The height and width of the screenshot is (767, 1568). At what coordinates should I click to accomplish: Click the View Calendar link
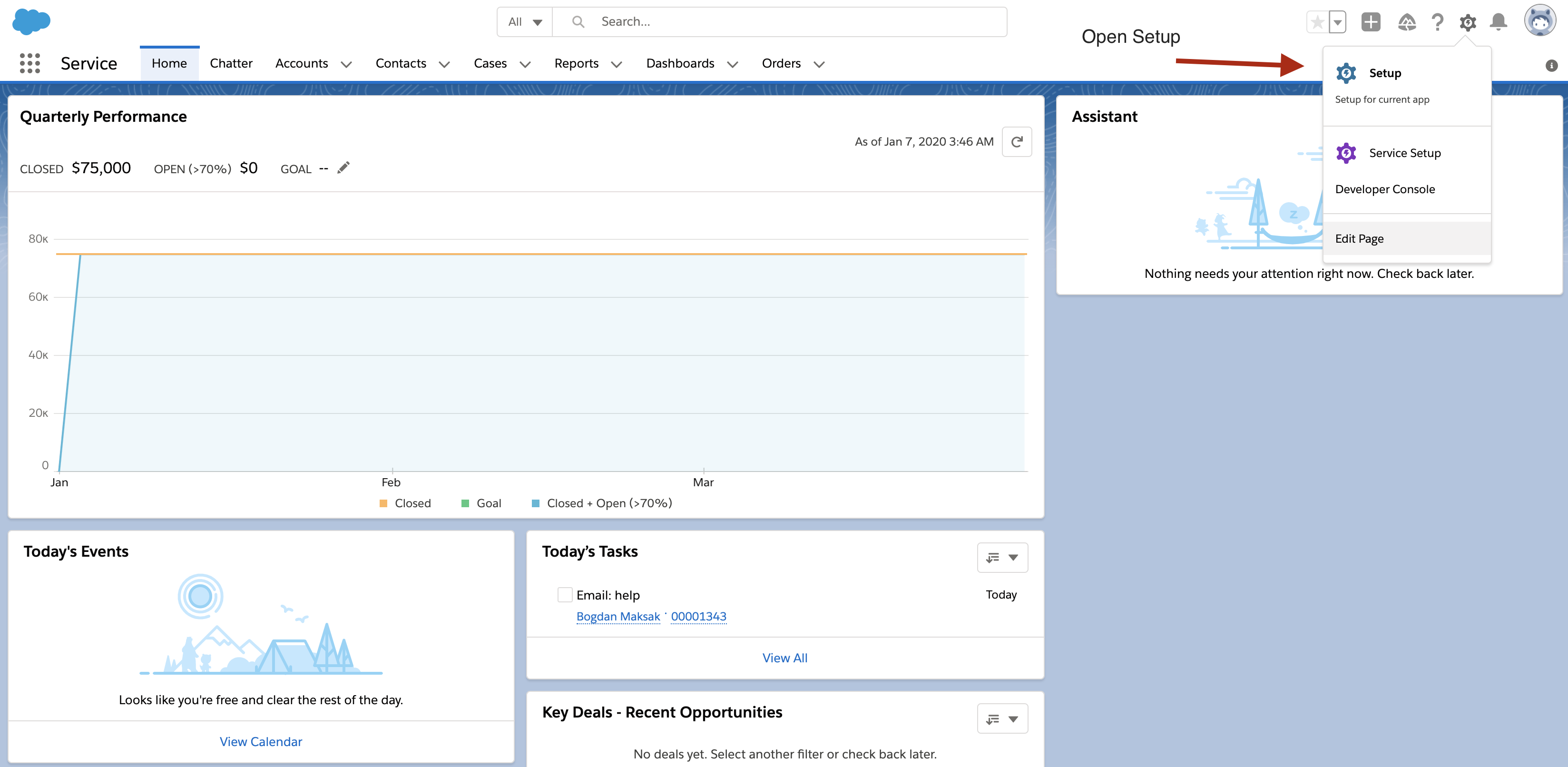[261, 742]
